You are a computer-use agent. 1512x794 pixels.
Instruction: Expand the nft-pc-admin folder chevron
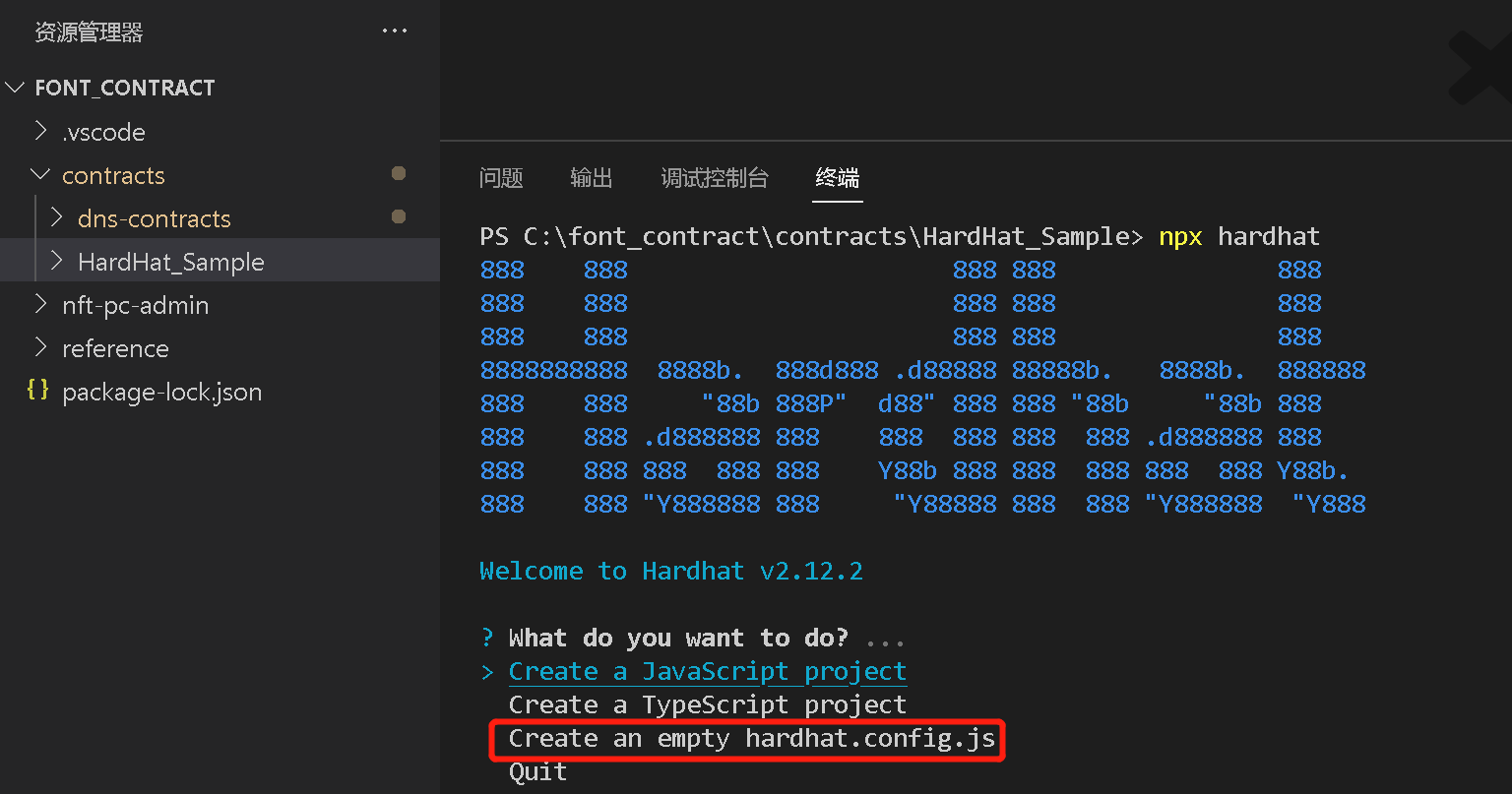(40, 304)
